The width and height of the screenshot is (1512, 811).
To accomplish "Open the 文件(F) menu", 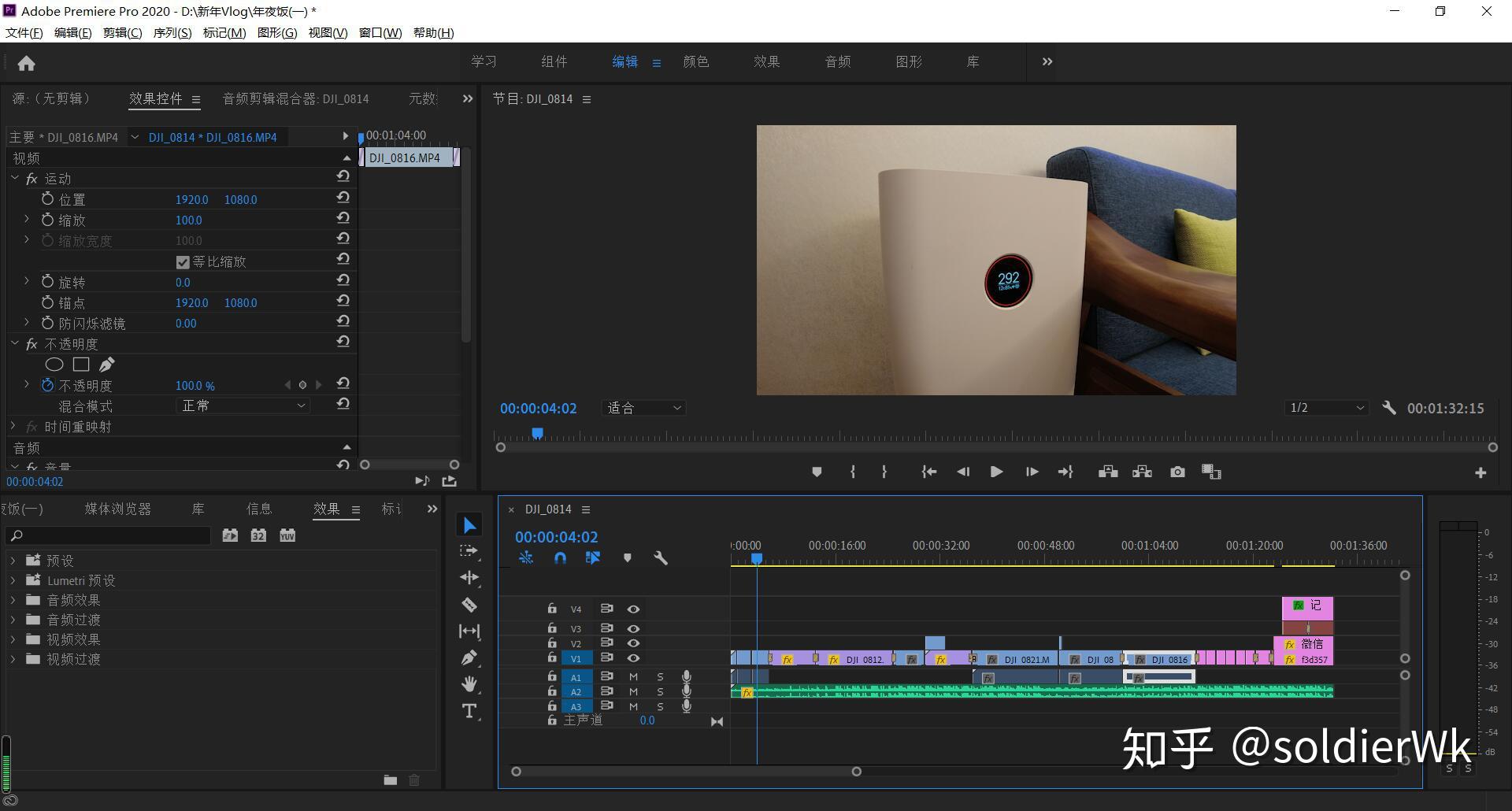I will point(24,32).
